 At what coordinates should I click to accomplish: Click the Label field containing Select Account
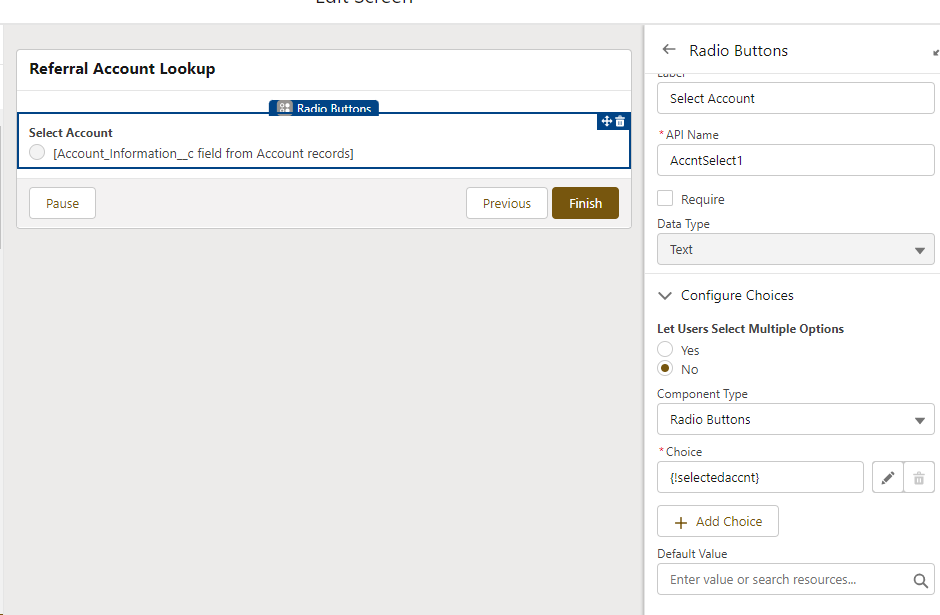click(x=795, y=98)
